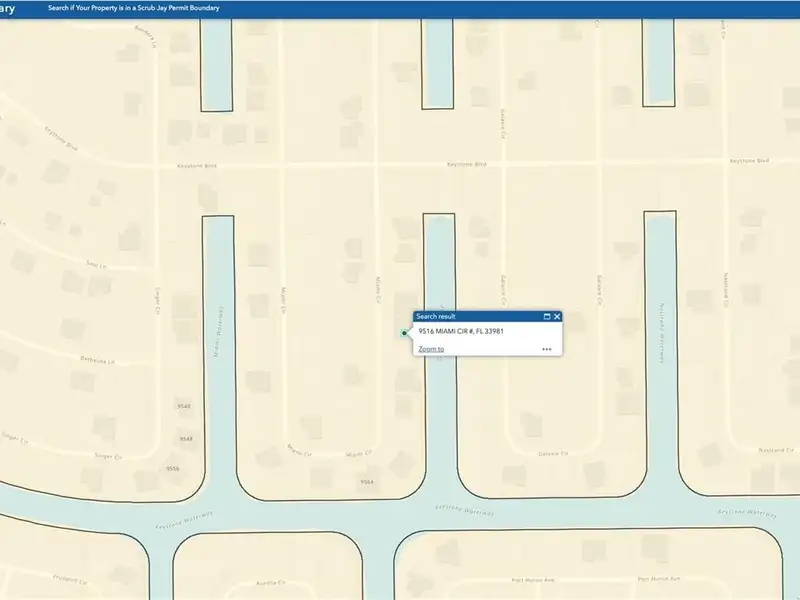Click the Aurelia Cir street label
The width and height of the screenshot is (800, 600).
pos(271,582)
